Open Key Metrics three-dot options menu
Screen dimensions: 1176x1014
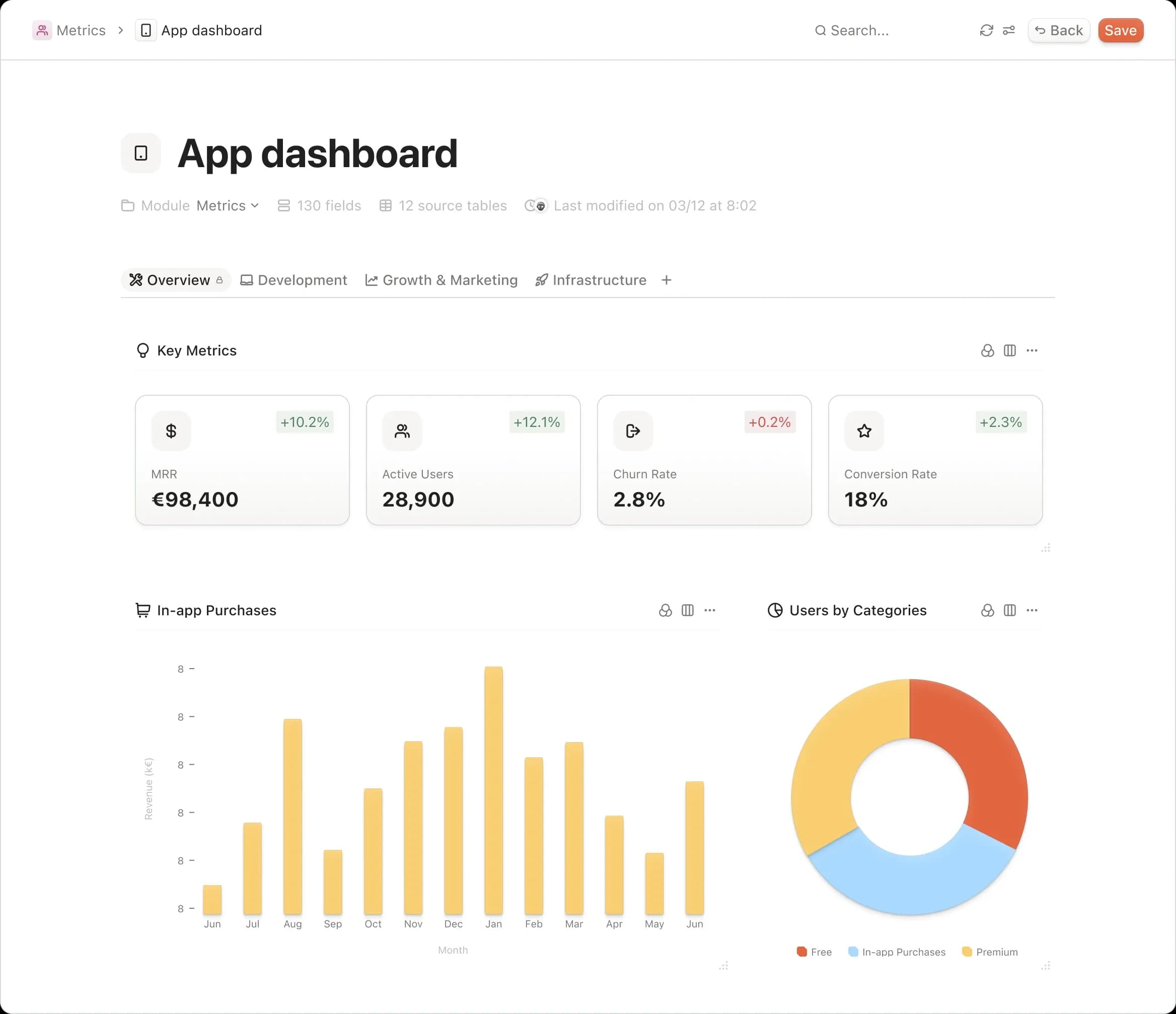pos(1032,350)
